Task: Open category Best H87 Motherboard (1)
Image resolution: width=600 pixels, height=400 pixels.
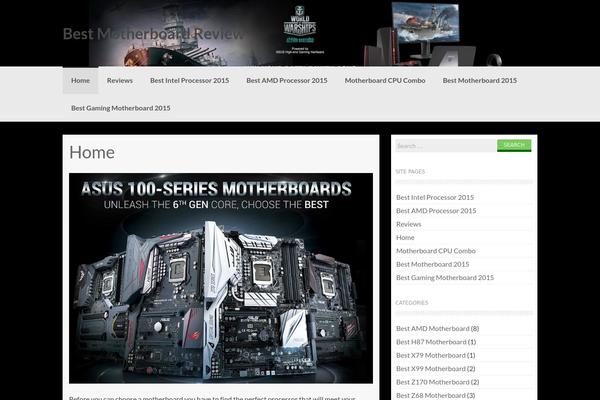Action: coord(436,342)
